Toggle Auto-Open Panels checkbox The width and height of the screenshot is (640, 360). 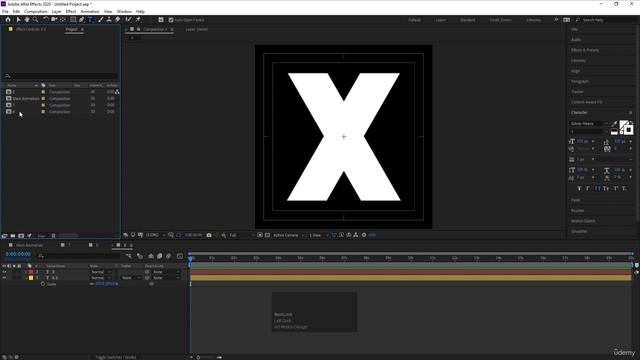click(171, 20)
